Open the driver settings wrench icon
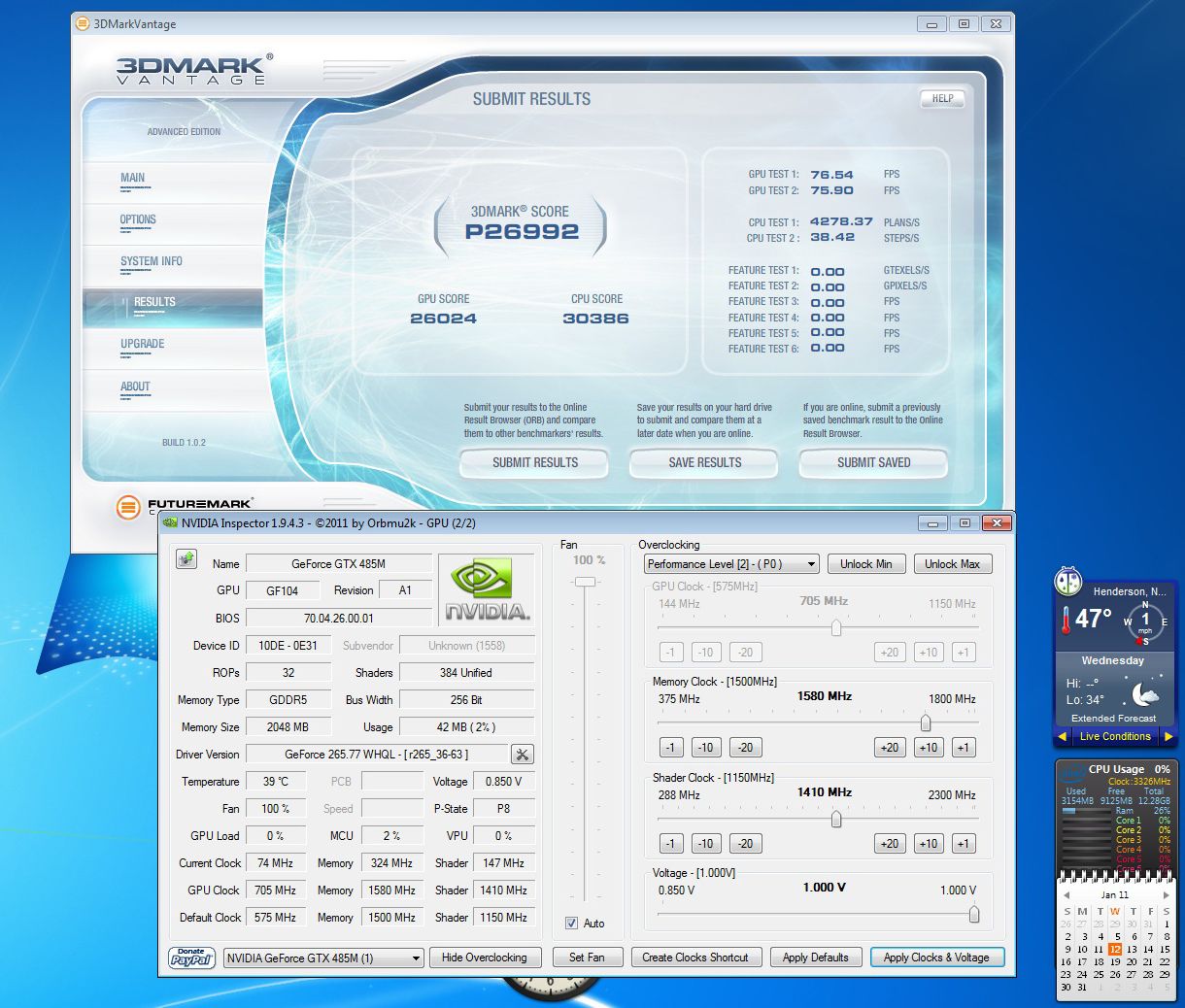The height and width of the screenshot is (1008, 1185). pyautogui.click(x=522, y=755)
